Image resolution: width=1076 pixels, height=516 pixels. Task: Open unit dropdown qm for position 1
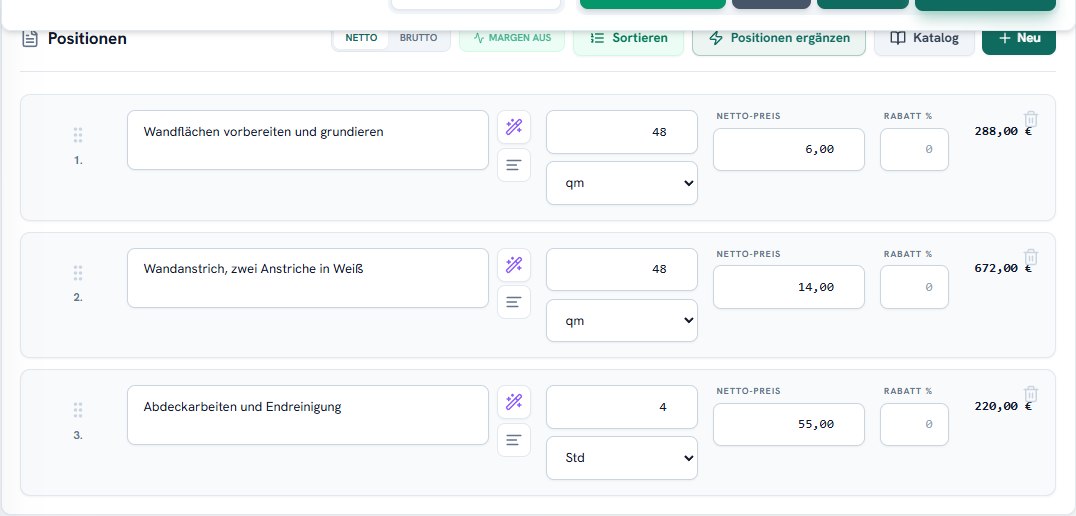tap(622, 183)
